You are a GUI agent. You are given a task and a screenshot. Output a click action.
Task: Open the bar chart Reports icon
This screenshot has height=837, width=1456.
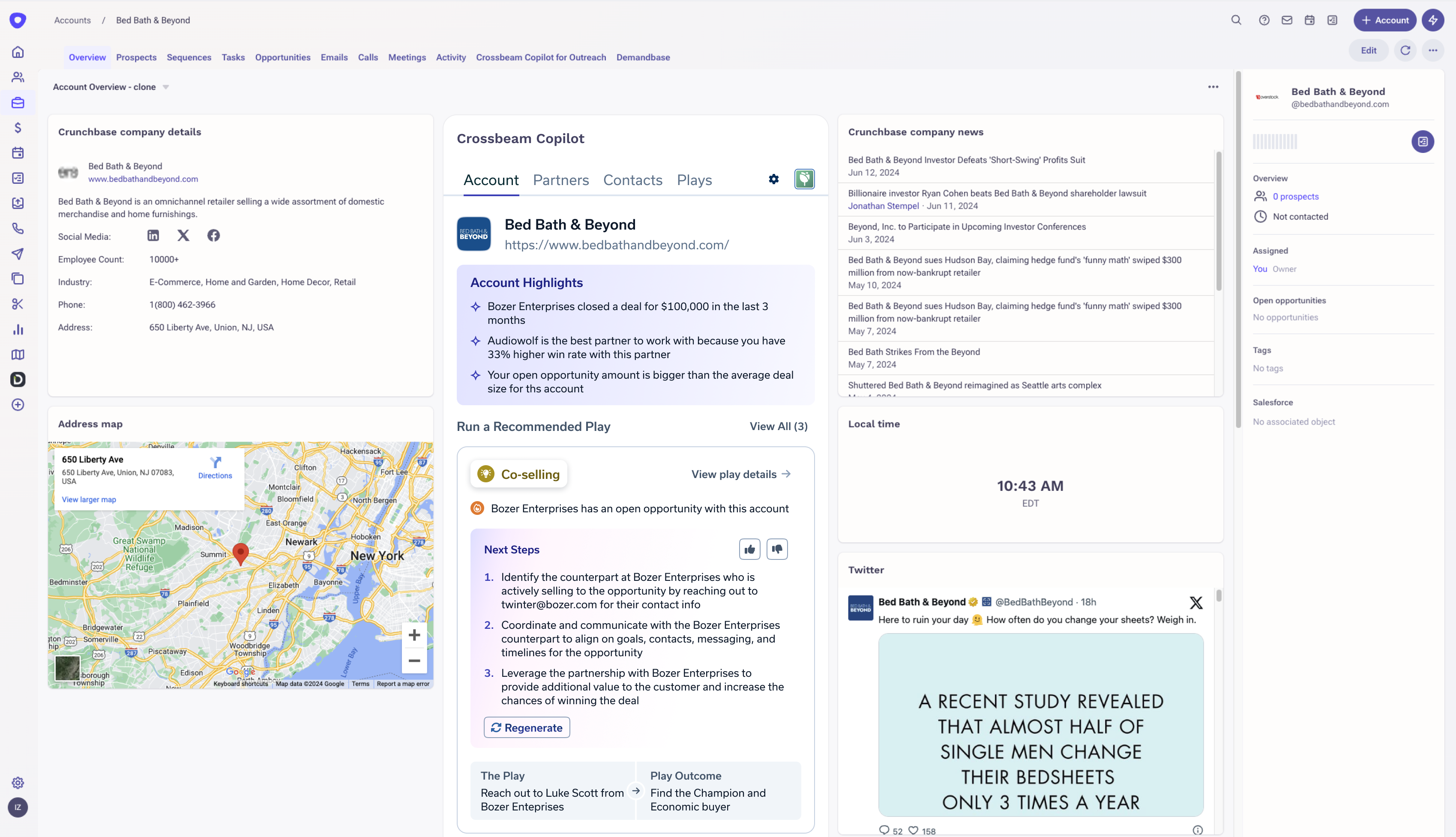(18, 329)
